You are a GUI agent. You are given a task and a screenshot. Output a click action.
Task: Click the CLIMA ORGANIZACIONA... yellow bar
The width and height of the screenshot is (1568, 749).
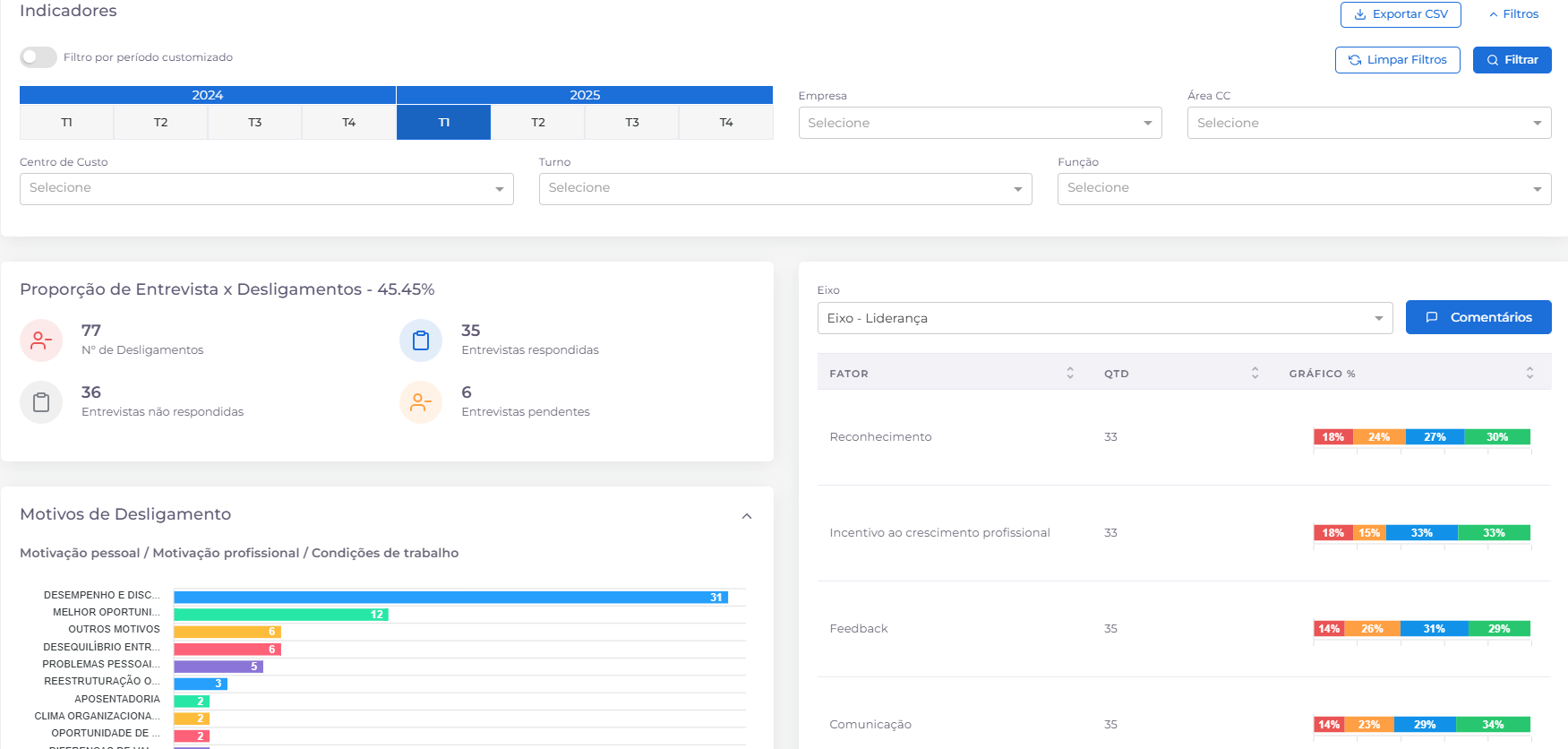click(x=191, y=719)
